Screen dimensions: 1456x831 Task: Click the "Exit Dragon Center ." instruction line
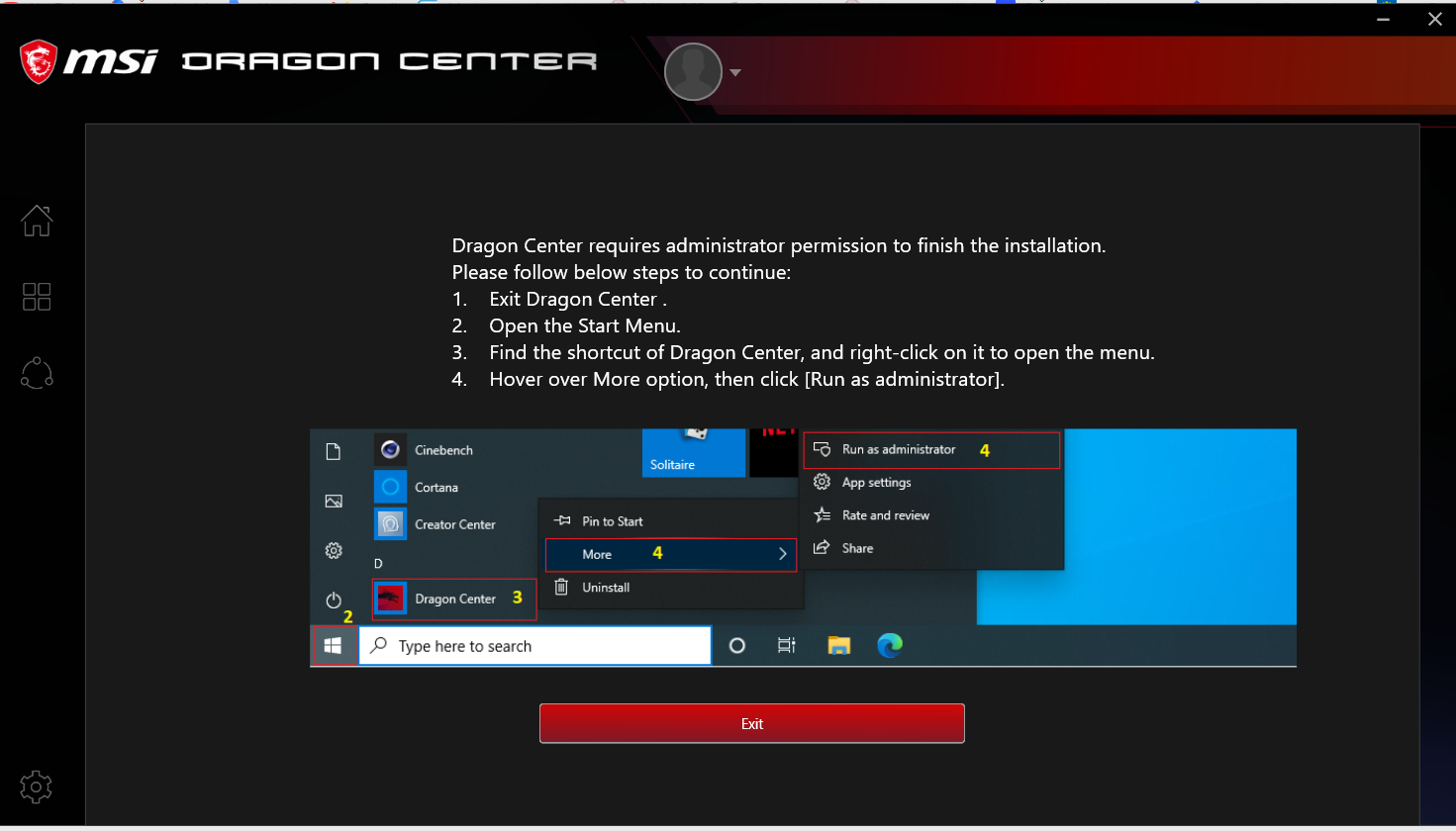pyautogui.click(x=578, y=299)
